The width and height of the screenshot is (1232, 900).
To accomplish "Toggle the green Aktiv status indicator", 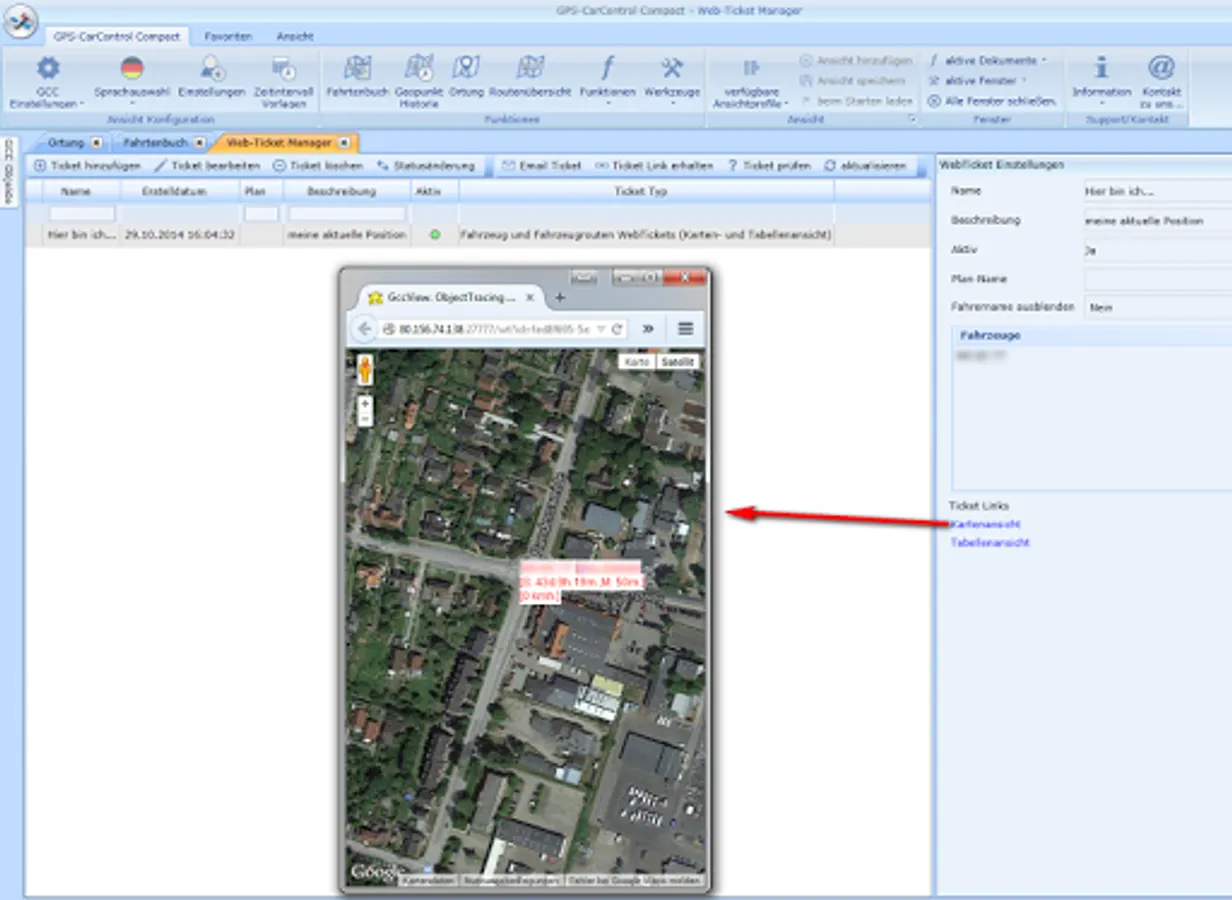I will [434, 235].
